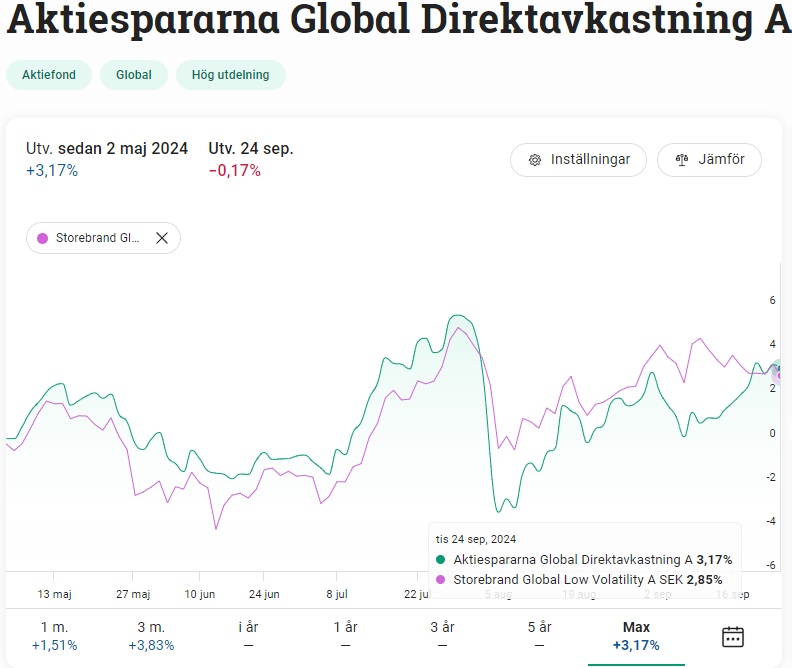Screen dimensions: 792x668
Task: Click the purple legend dot in tooltip
Action: click(440, 579)
